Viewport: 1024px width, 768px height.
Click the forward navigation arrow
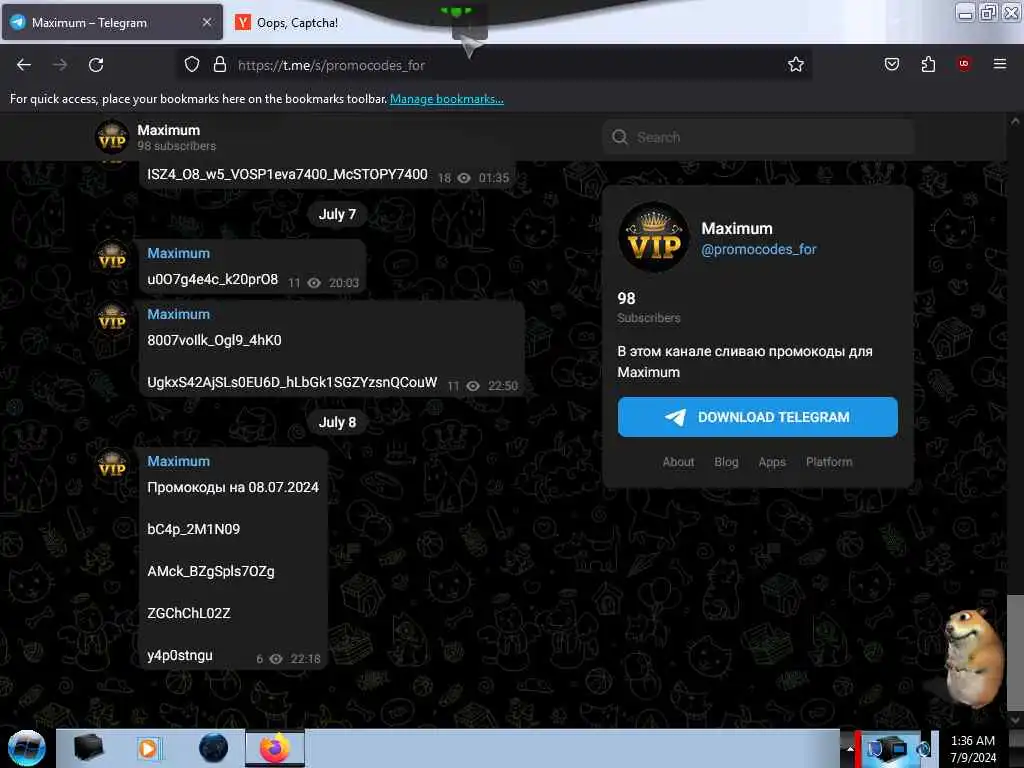click(59, 65)
